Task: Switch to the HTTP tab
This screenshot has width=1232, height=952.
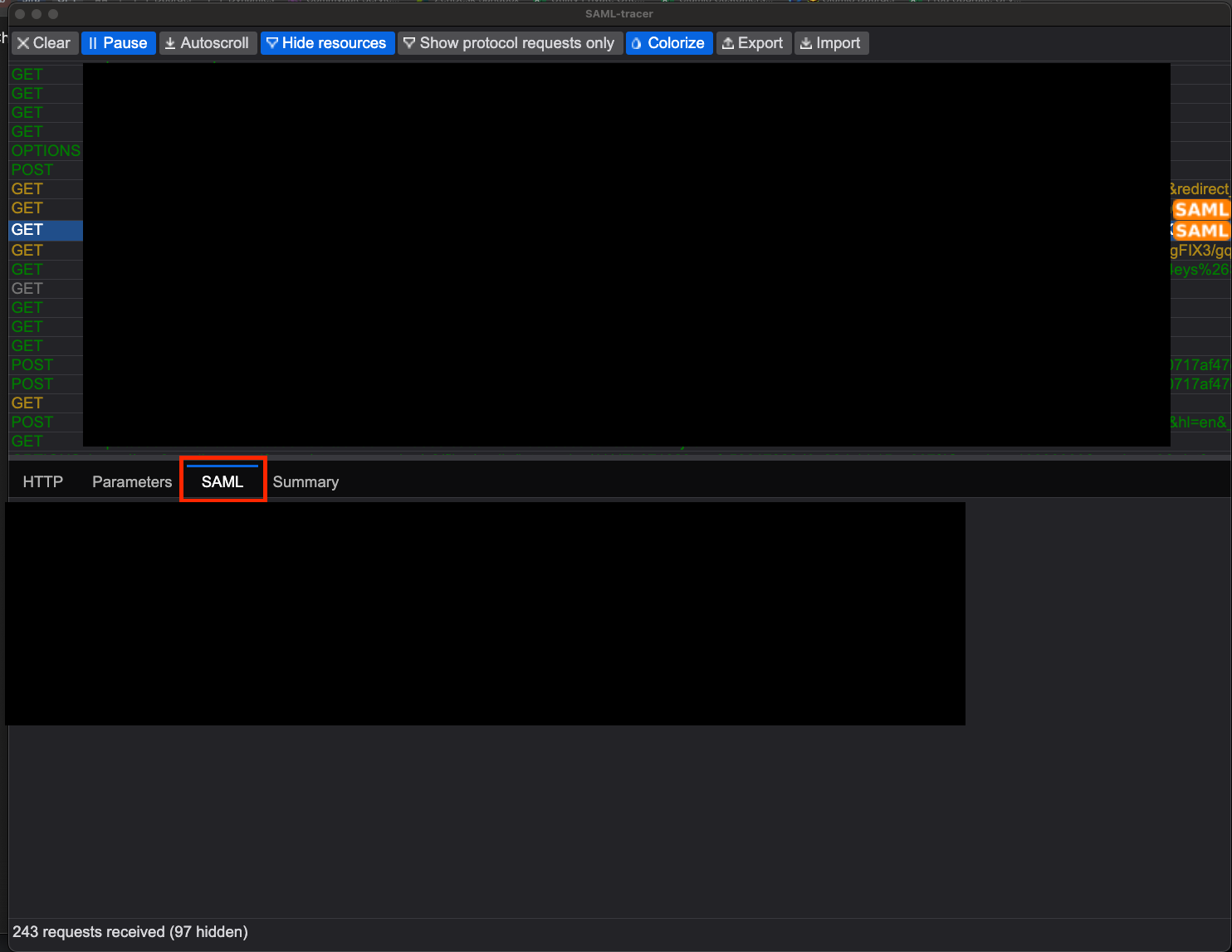Action: 43,482
